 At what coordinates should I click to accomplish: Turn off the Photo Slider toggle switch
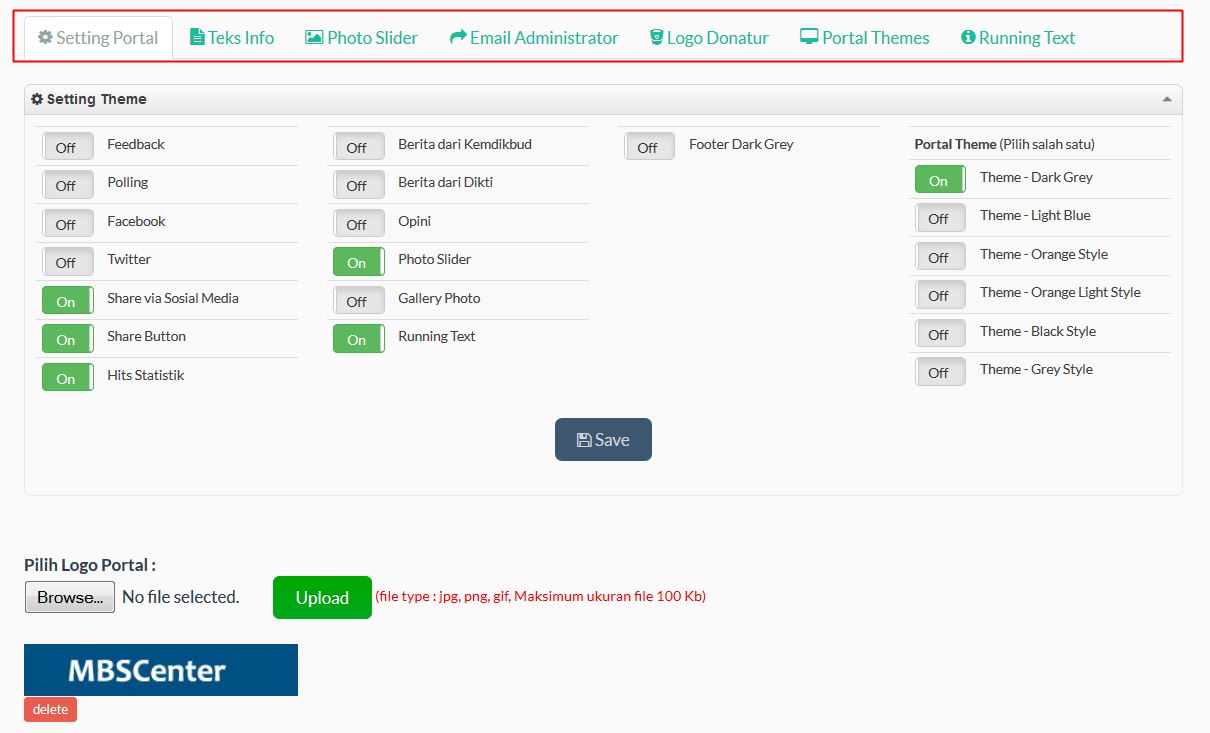coord(359,261)
